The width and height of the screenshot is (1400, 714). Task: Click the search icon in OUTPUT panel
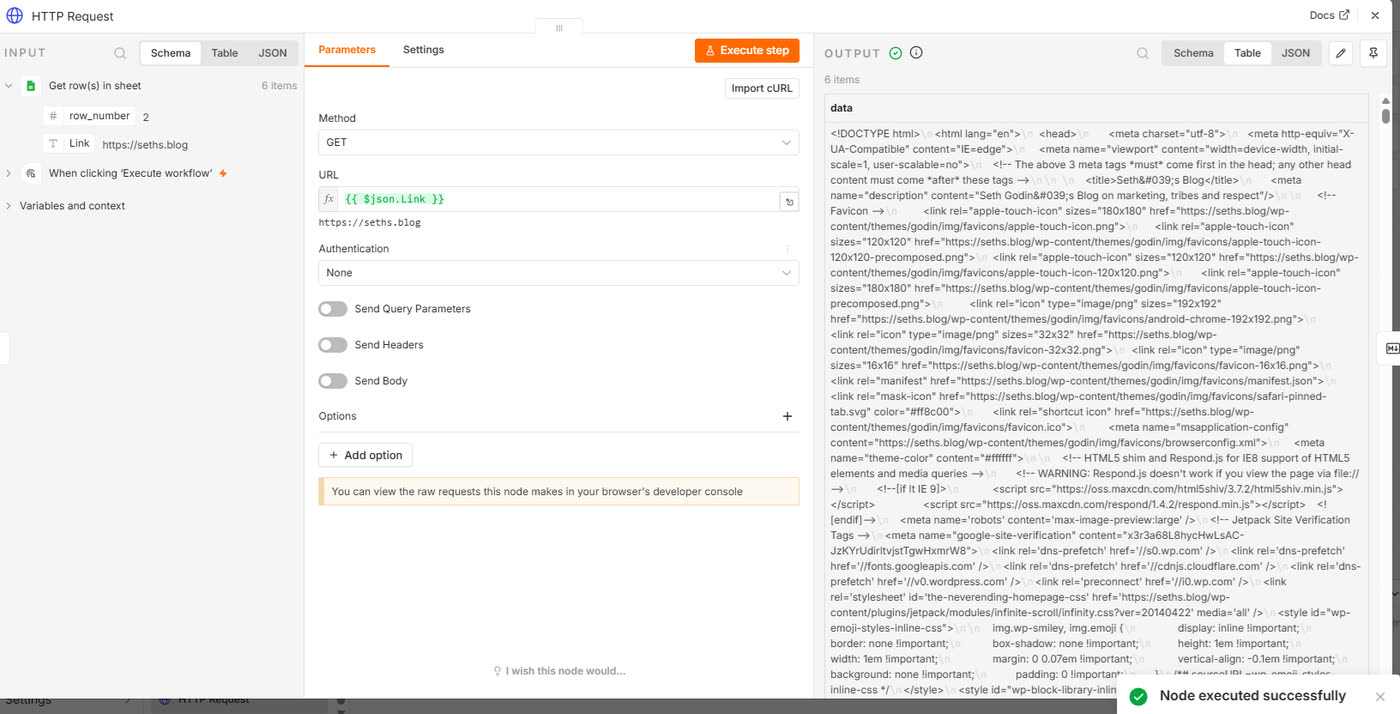click(x=1143, y=54)
